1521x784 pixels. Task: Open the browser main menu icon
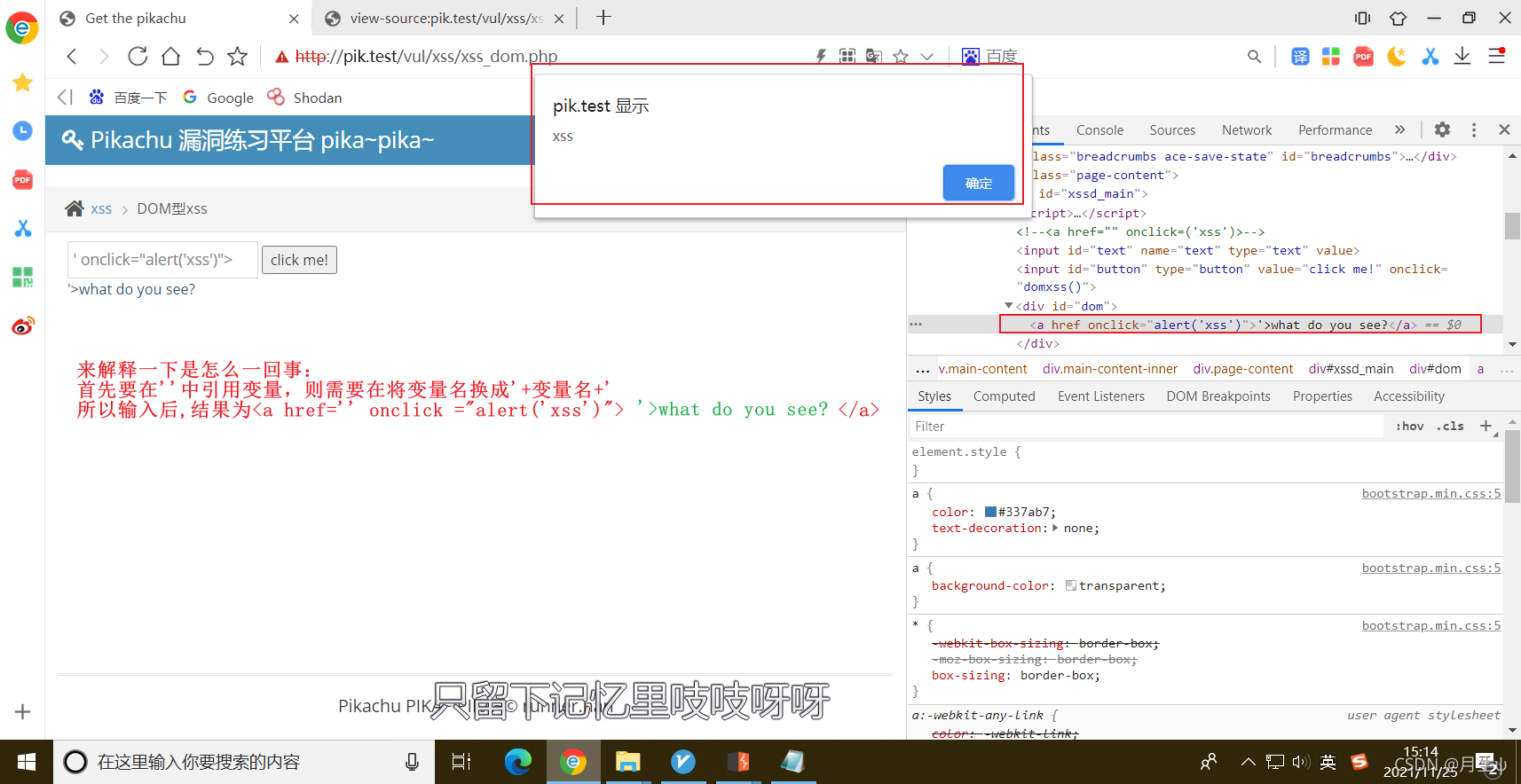tap(1496, 56)
